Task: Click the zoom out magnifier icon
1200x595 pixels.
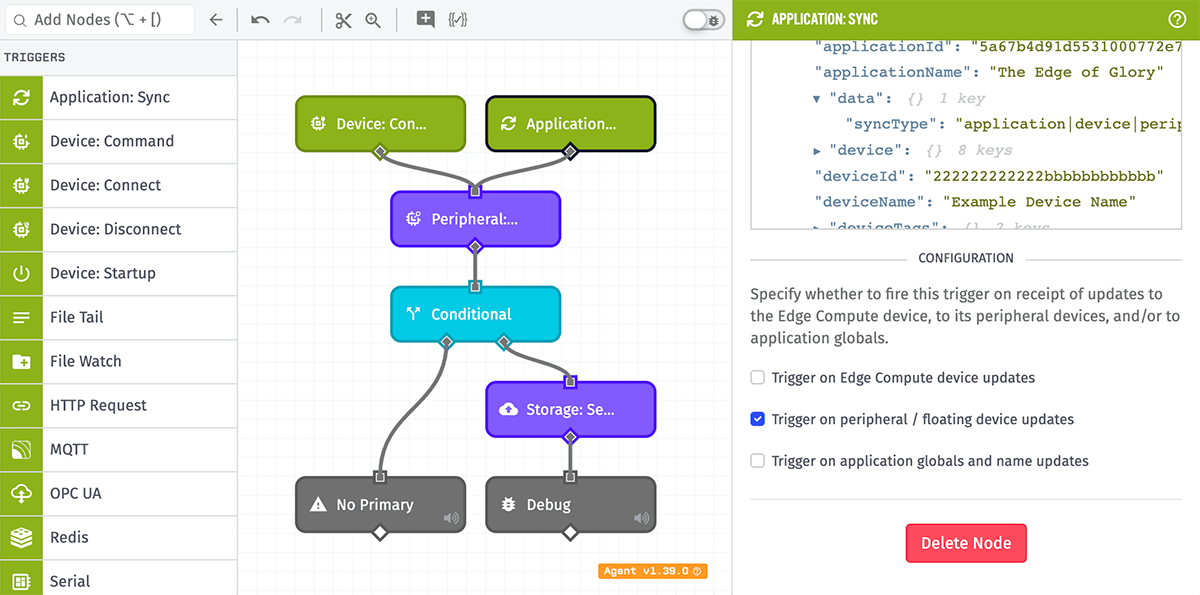Action: [372, 19]
